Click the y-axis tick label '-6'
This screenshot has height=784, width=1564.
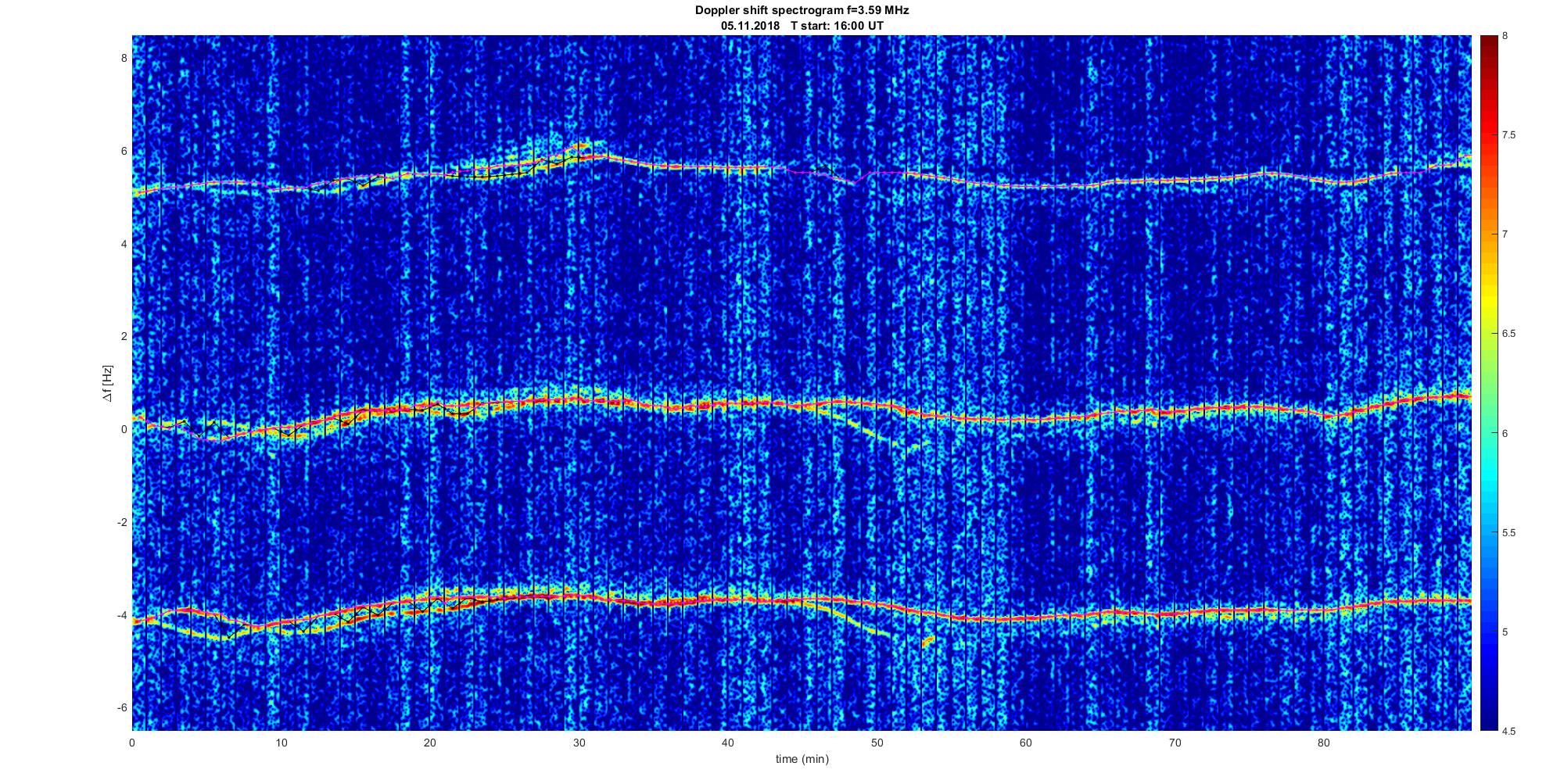pos(121,707)
